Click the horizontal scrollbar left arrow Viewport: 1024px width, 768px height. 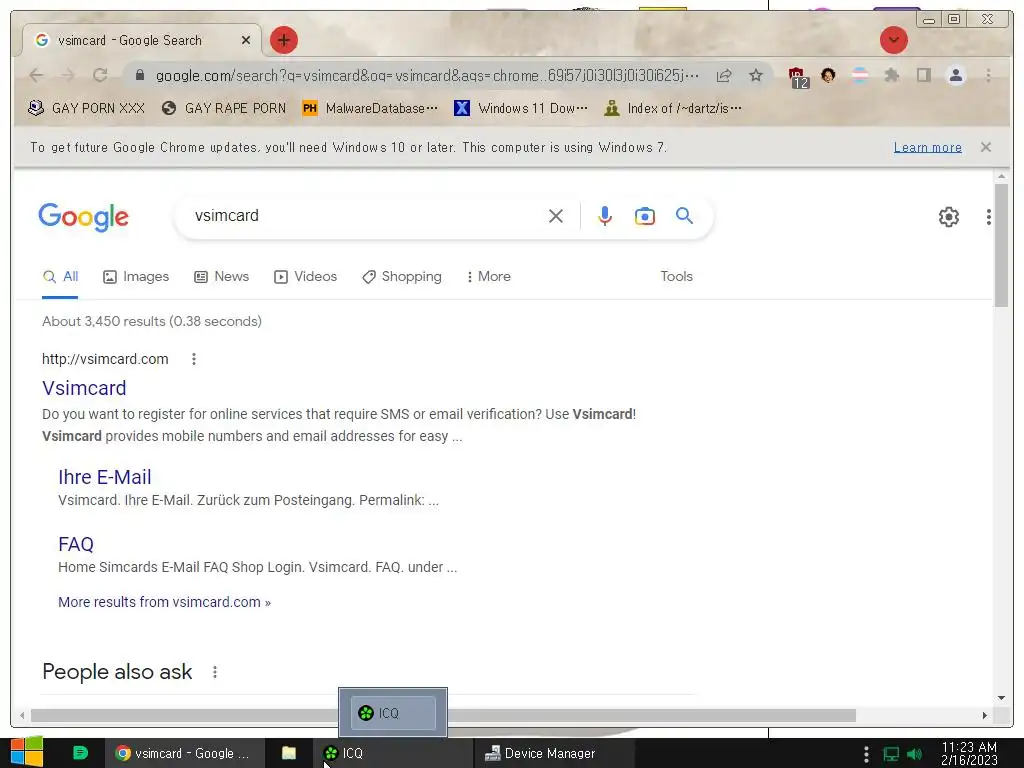tap(22, 716)
